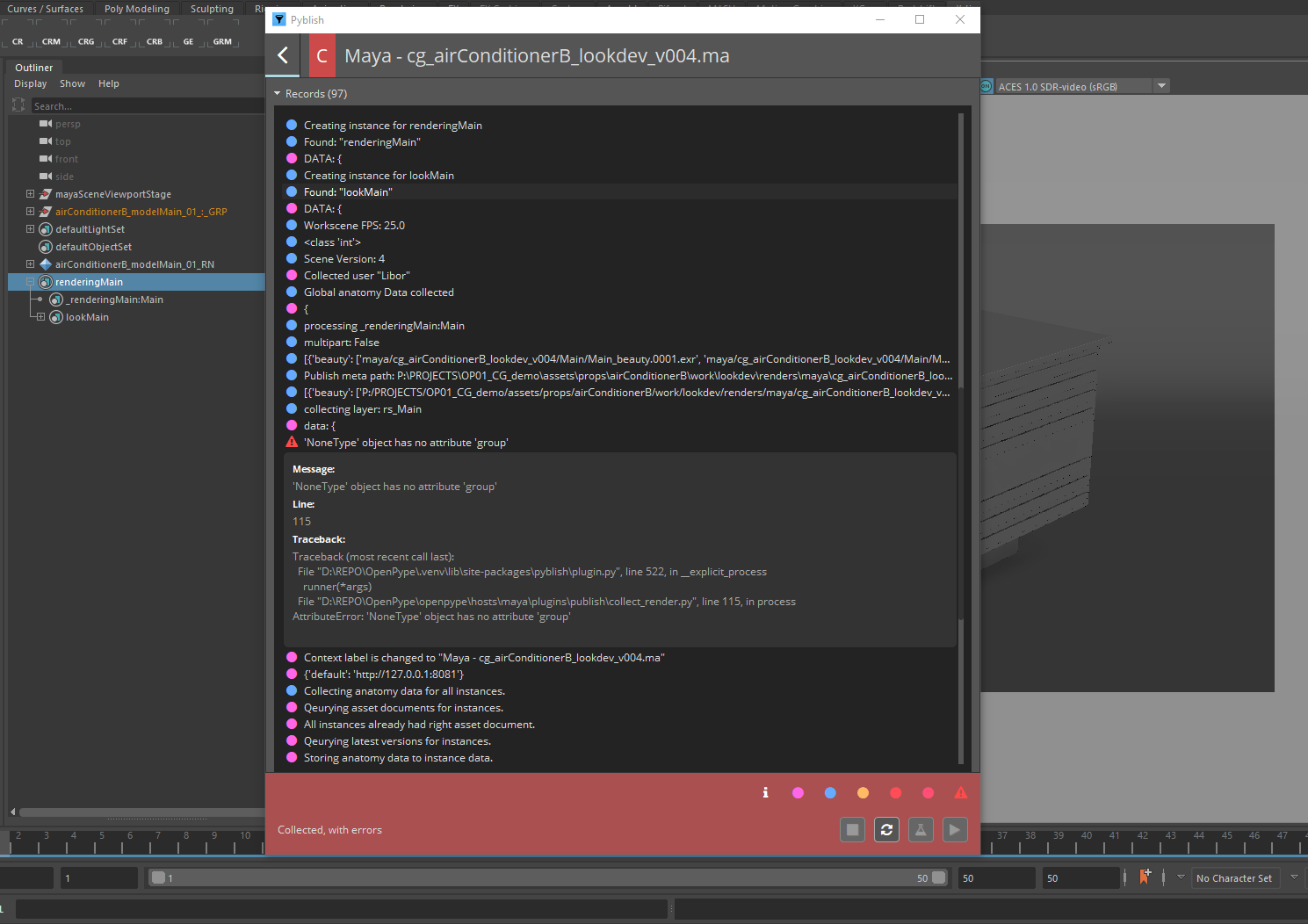The height and width of the screenshot is (924, 1308).
Task: Toggle info record filter icon
Action: (x=765, y=792)
